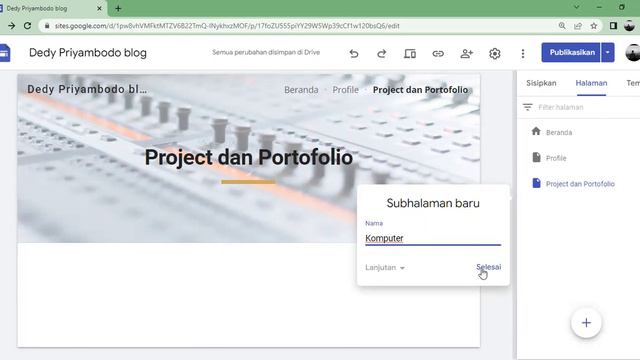Expand the Lanjutan options
This screenshot has height=360, width=640.
(x=385, y=267)
